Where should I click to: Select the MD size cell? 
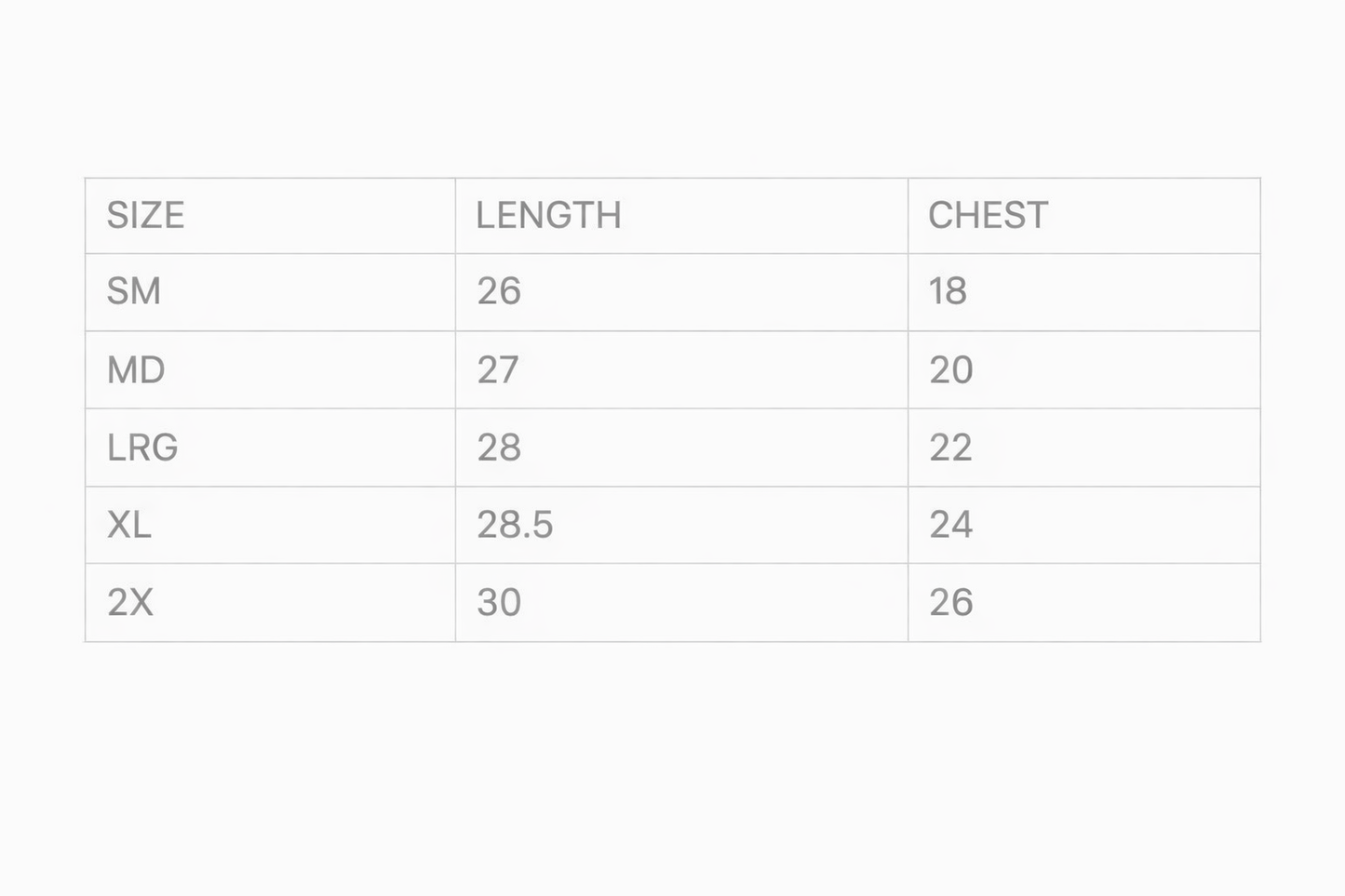click(x=136, y=370)
